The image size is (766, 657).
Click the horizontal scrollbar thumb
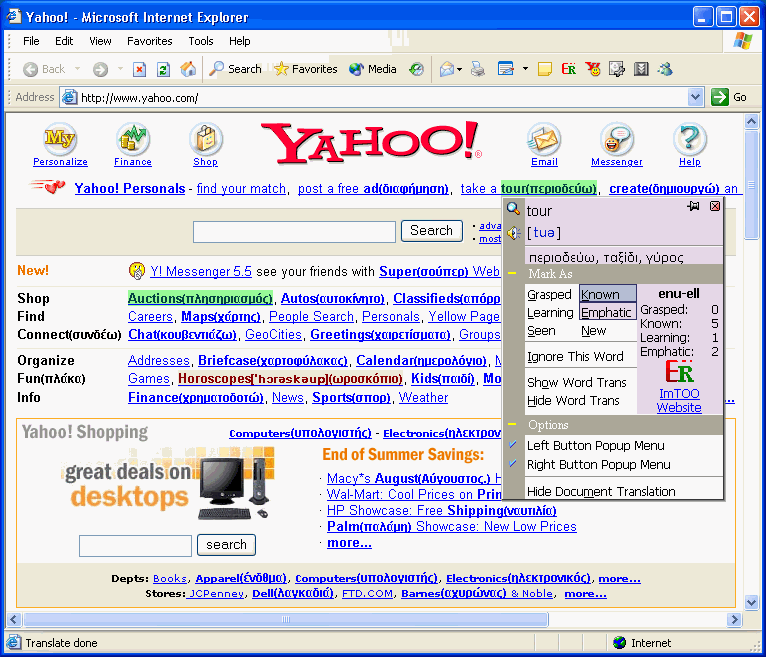[286, 619]
